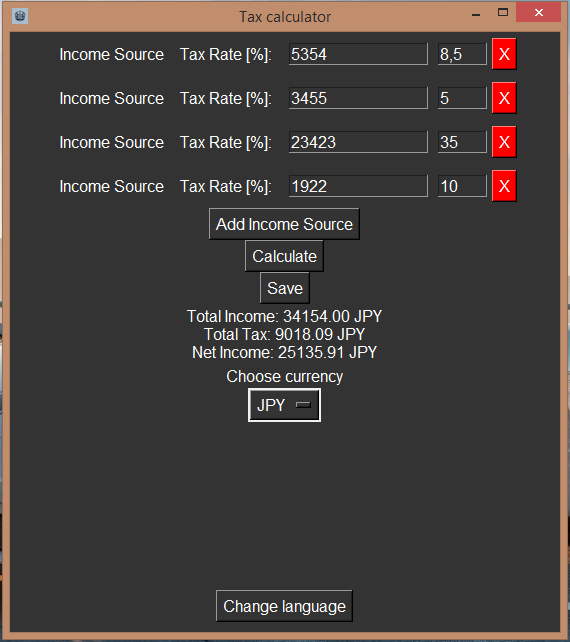Focus the income field containing 5354
570x642 pixels.
coord(358,54)
